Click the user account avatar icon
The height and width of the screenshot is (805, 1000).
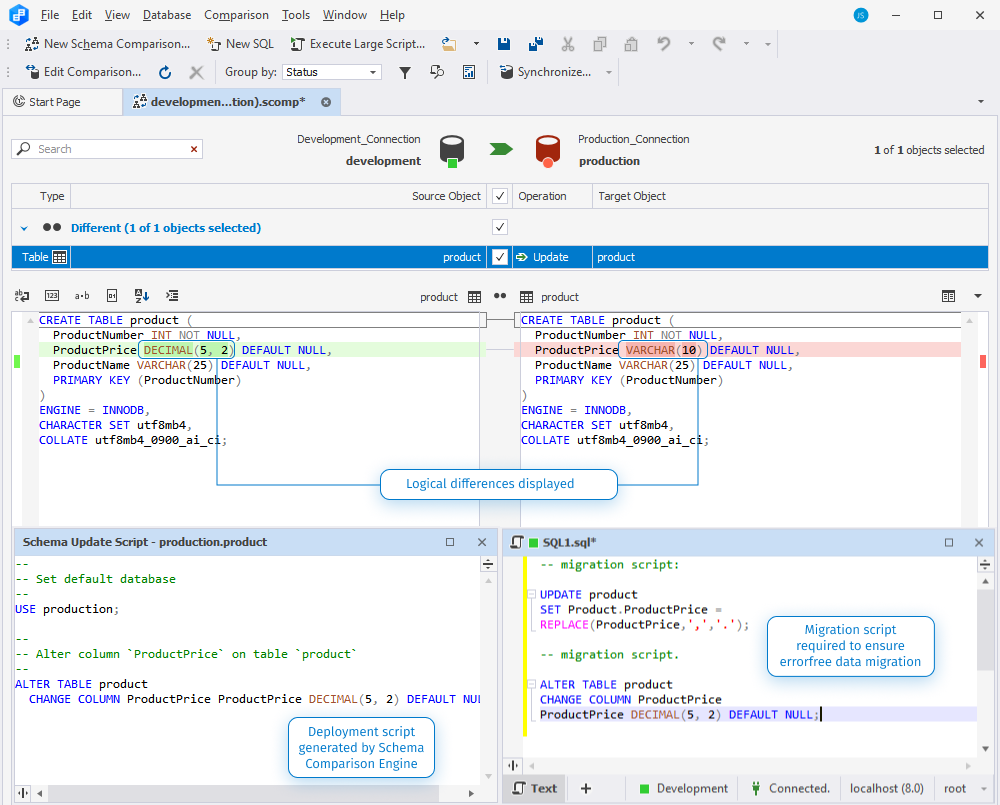[x=861, y=15]
